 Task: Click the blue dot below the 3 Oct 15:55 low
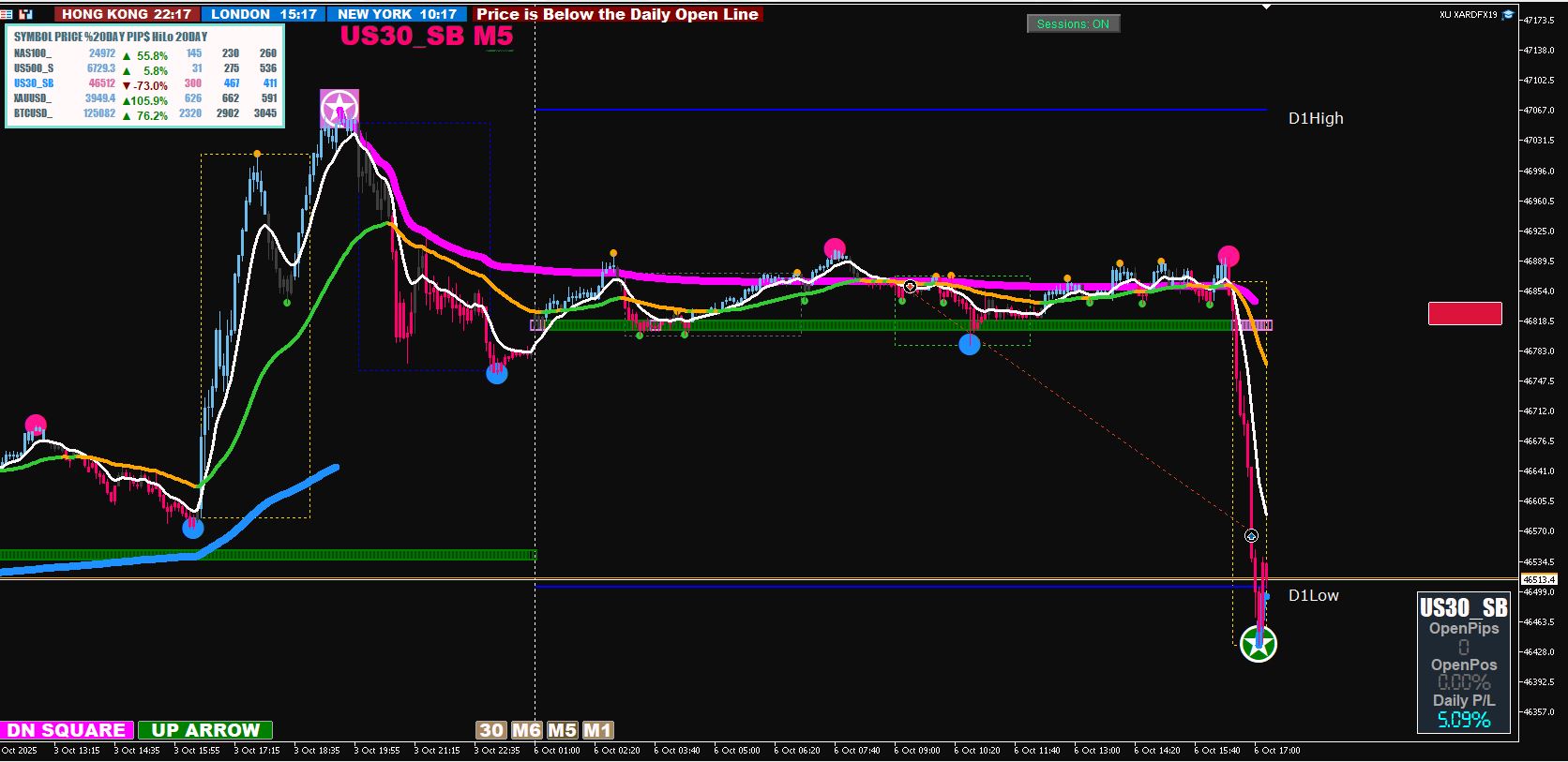[x=192, y=528]
